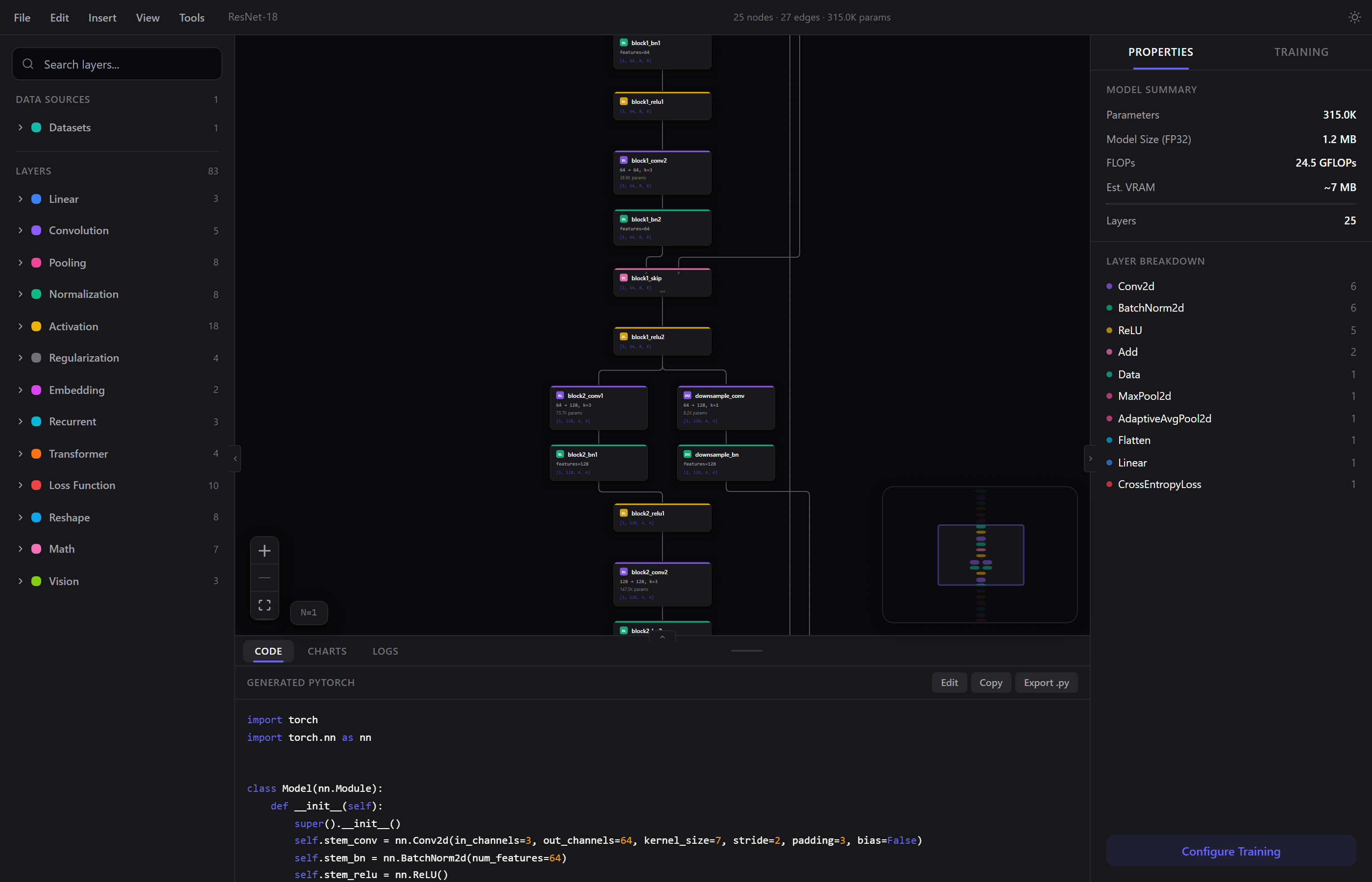The width and height of the screenshot is (1372, 882).
Task: Click the block1_conv2 node icon
Action: pyautogui.click(x=624, y=160)
